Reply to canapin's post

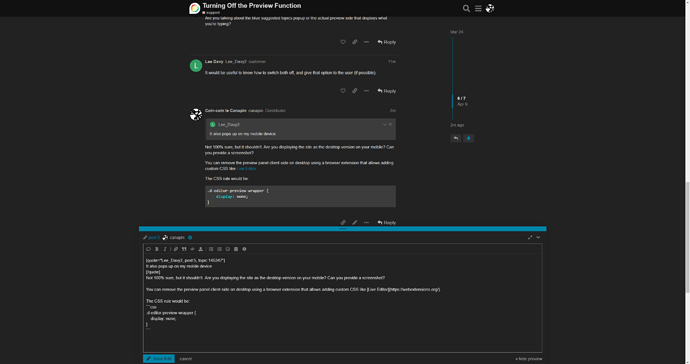386,223
